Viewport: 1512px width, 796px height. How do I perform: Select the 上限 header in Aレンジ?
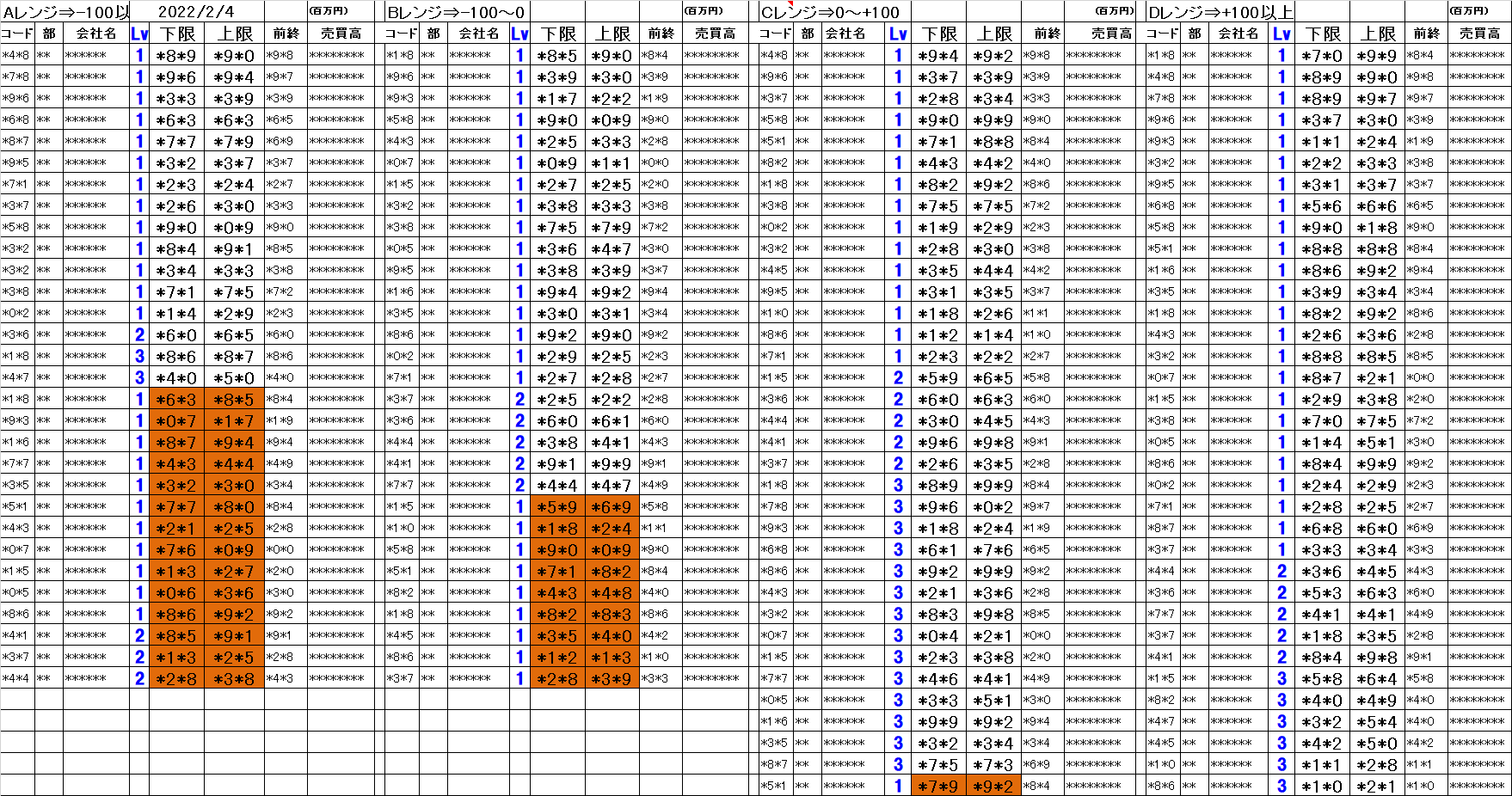click(x=234, y=34)
